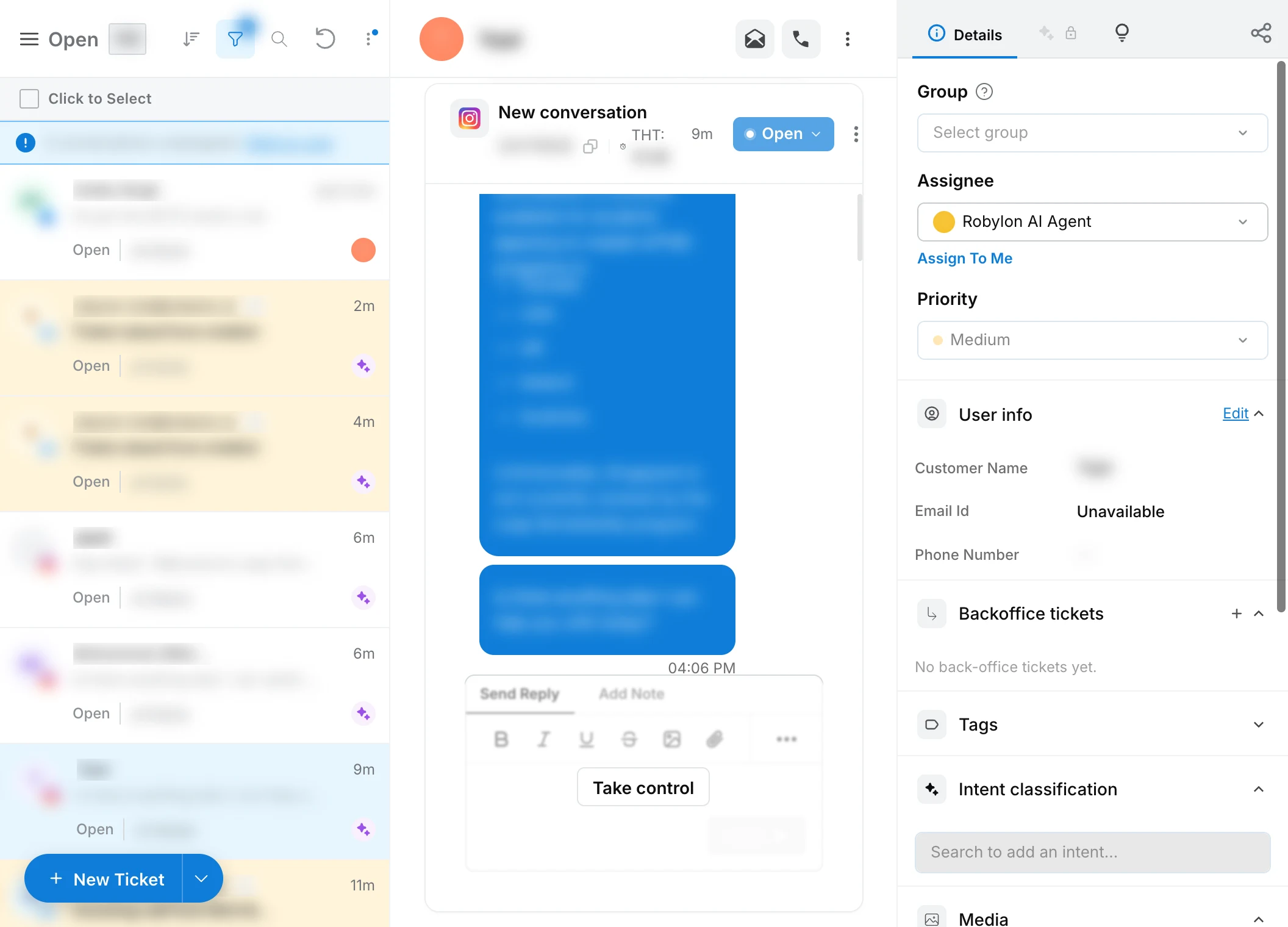
Task: Click the orange contact avatar in header
Action: (x=441, y=39)
